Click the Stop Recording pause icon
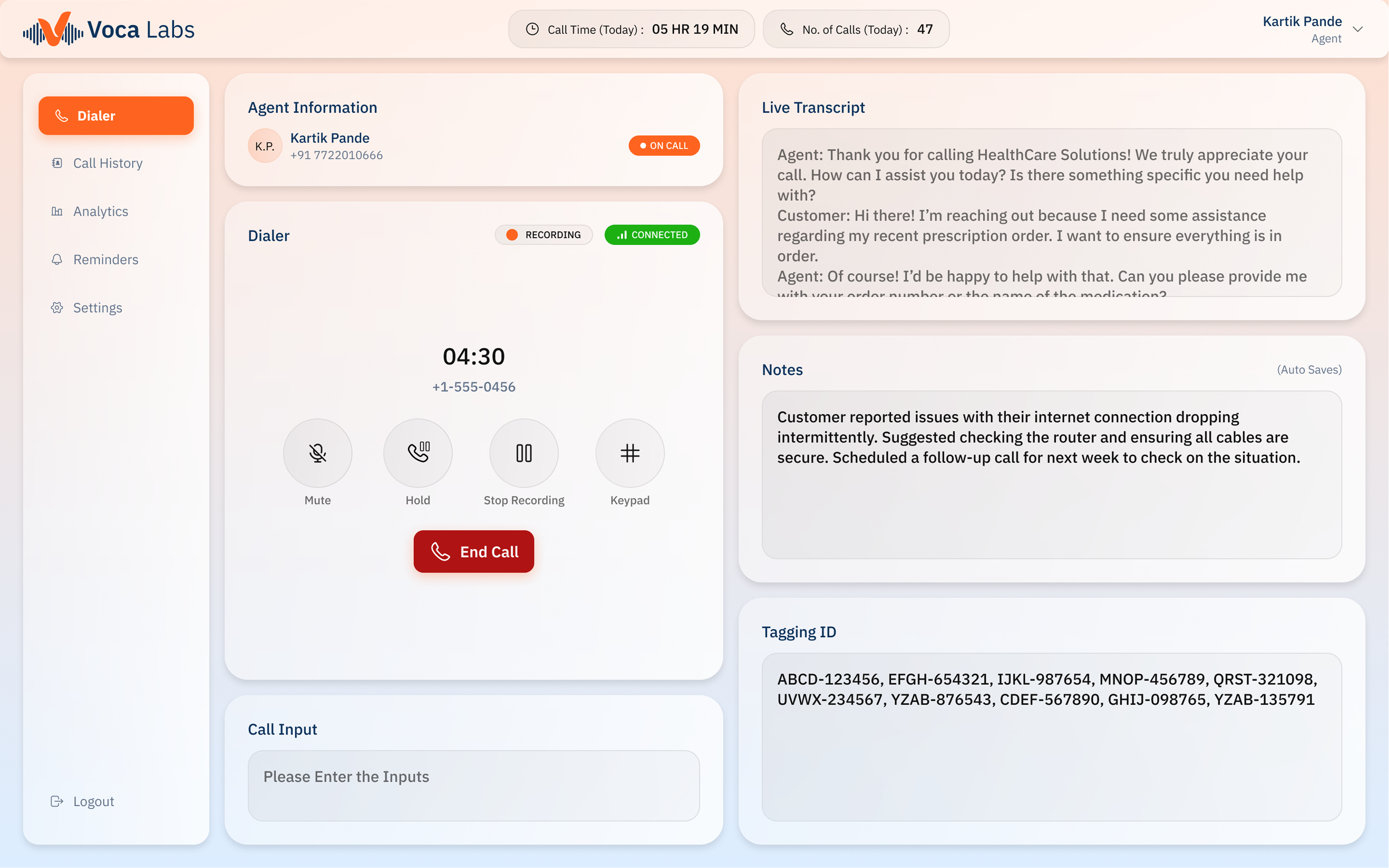Viewport: 1389px width, 868px height. [x=524, y=453]
